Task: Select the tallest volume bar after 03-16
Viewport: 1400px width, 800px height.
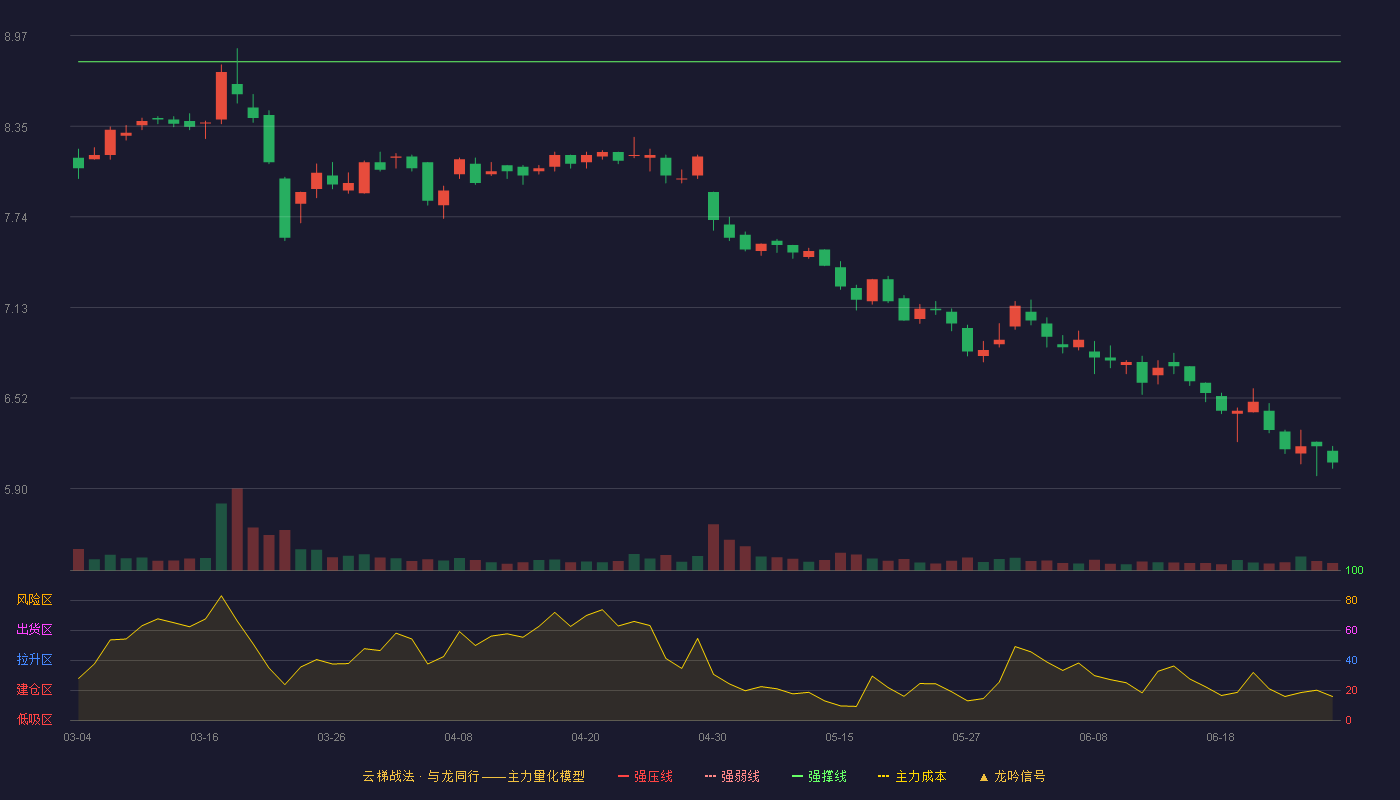Action: pyautogui.click(x=237, y=529)
